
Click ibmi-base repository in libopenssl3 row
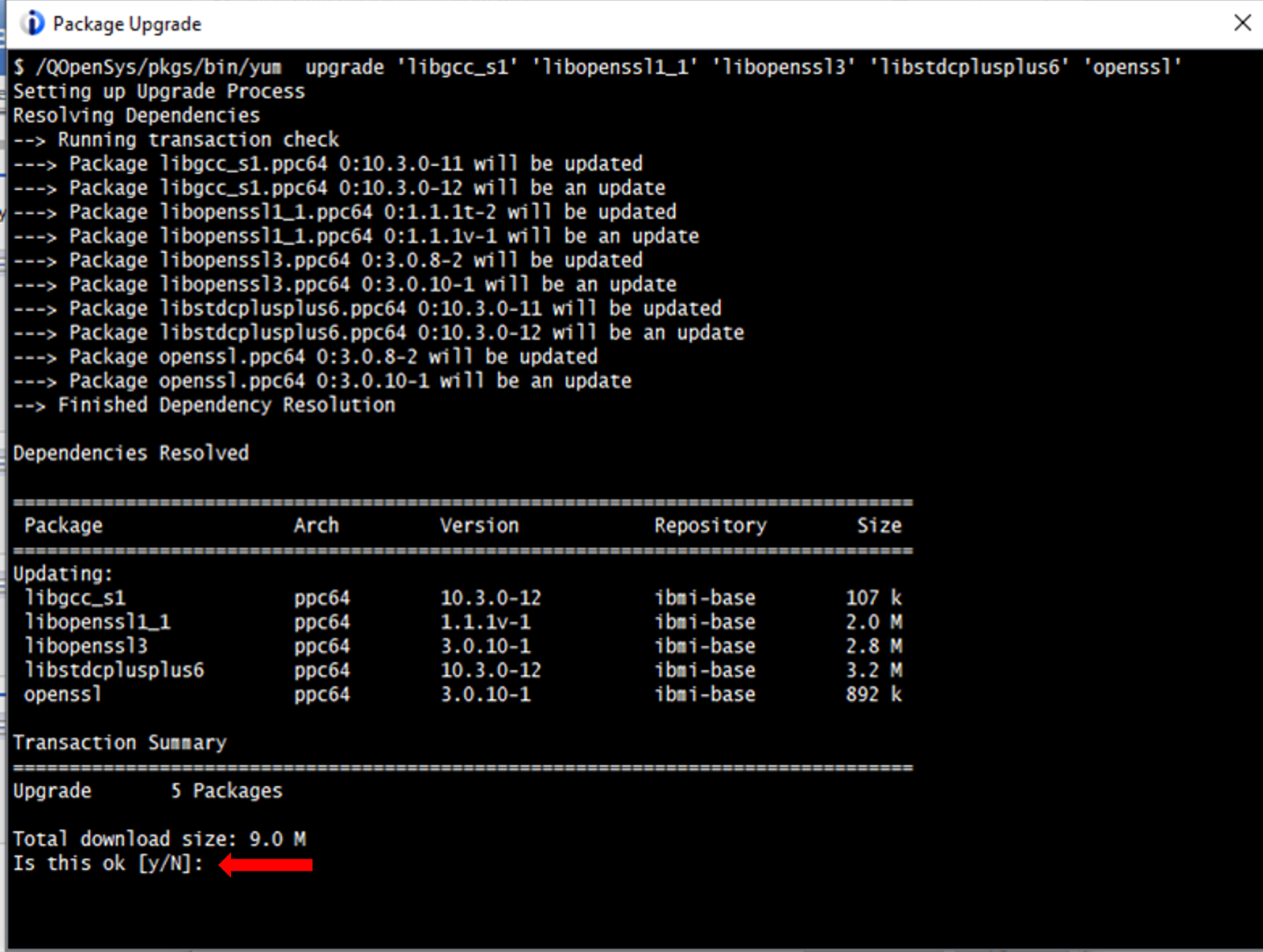[x=705, y=647]
